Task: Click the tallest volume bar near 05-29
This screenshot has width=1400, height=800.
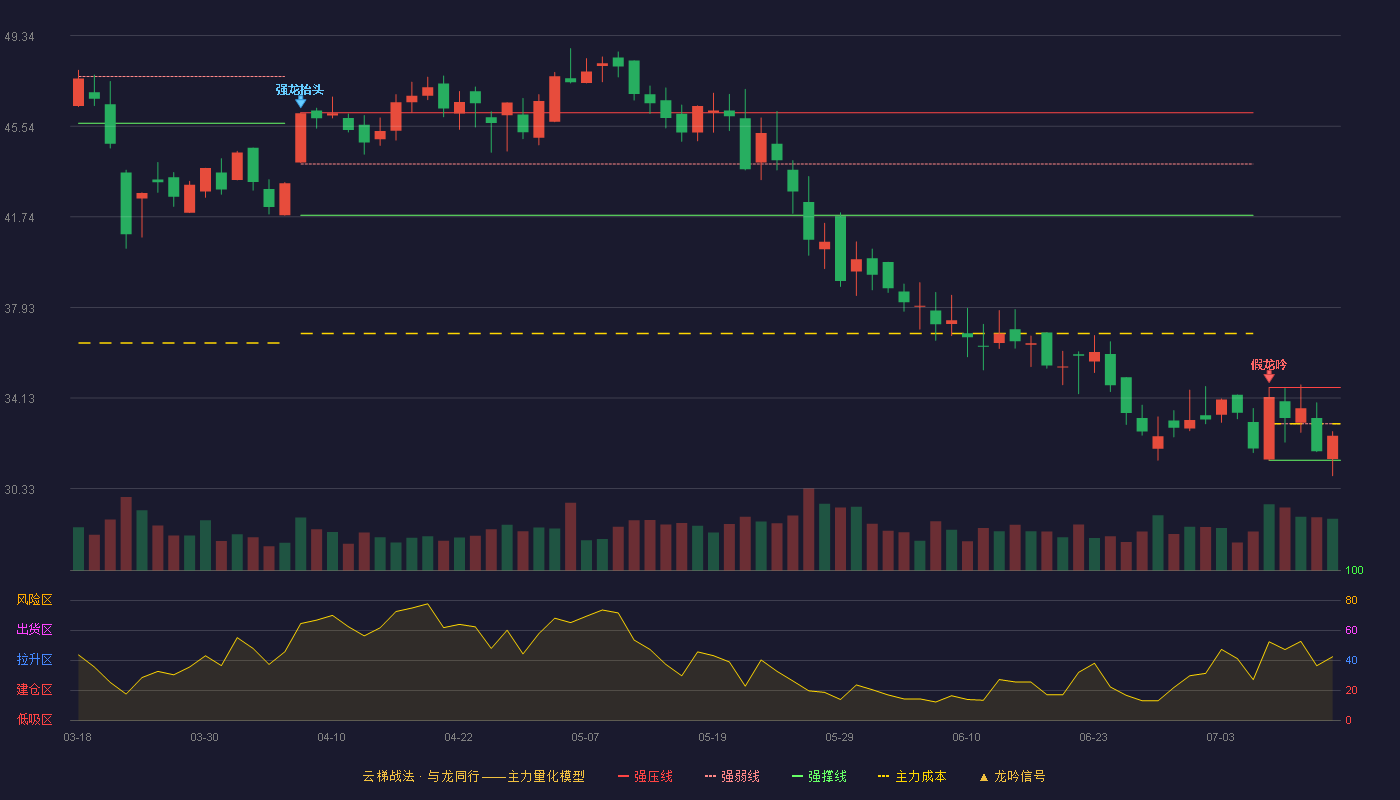Action: click(808, 529)
